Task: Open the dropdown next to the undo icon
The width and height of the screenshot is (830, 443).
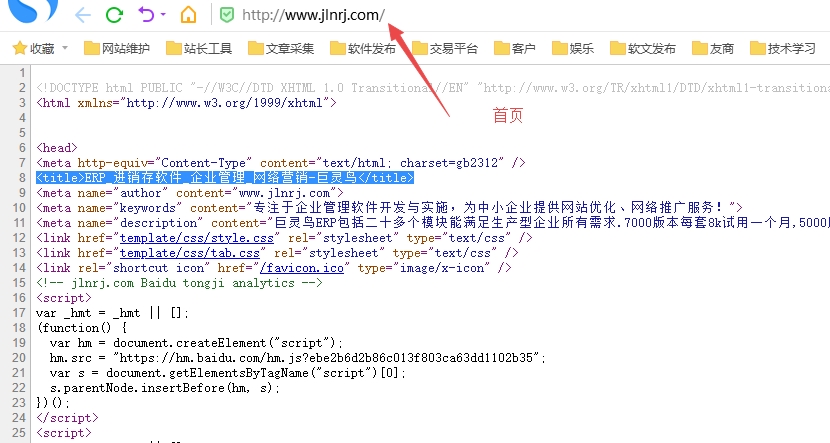Action: 162,15
